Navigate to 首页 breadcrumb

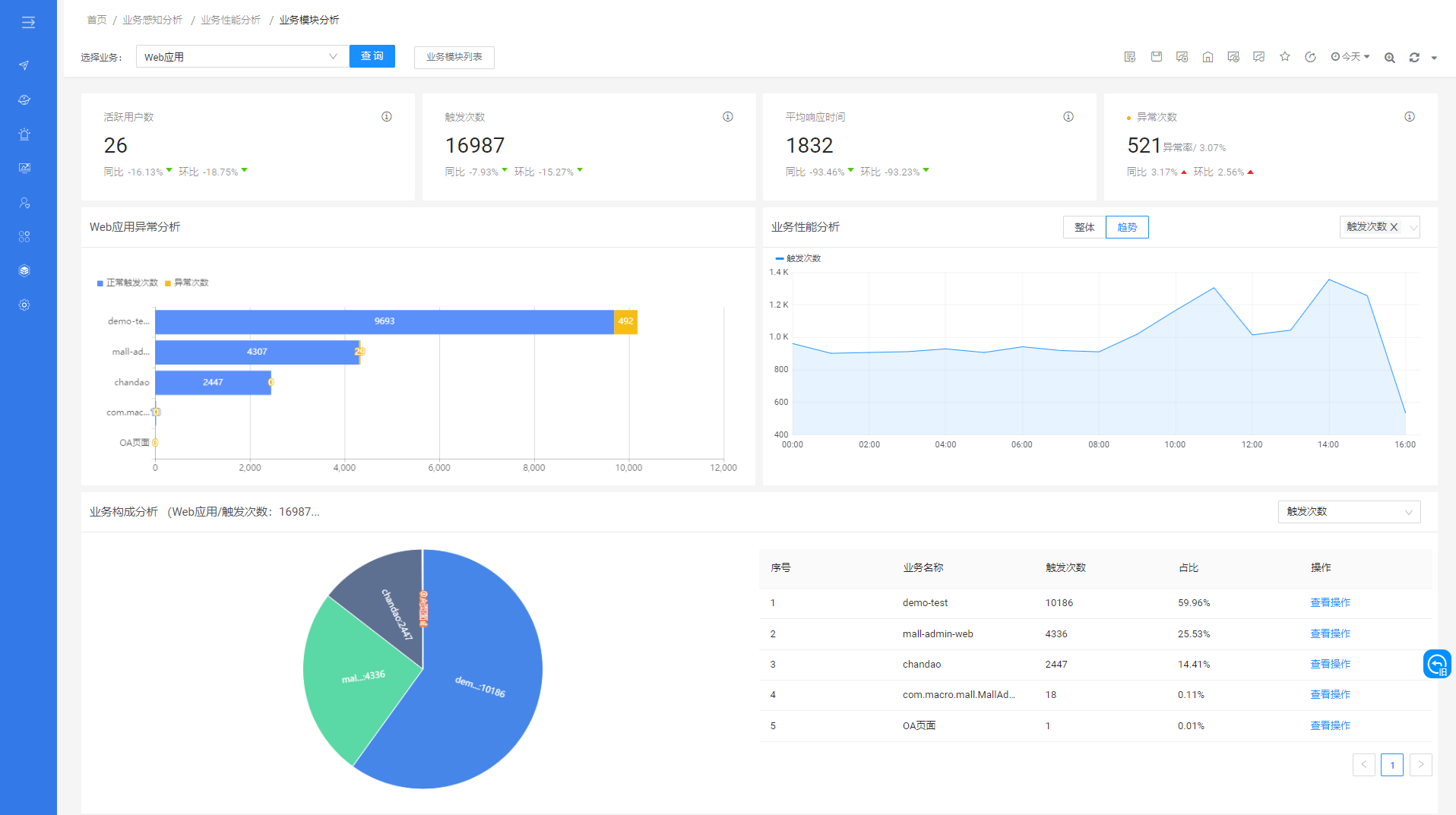[97, 20]
